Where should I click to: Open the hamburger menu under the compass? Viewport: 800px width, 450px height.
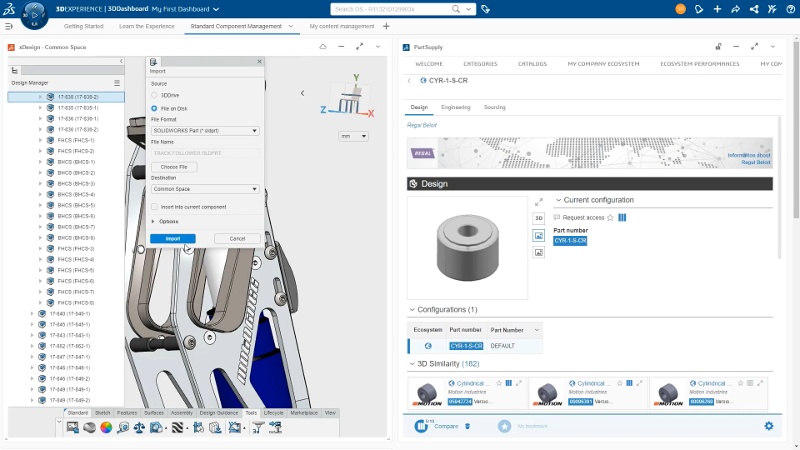click(x=9, y=26)
